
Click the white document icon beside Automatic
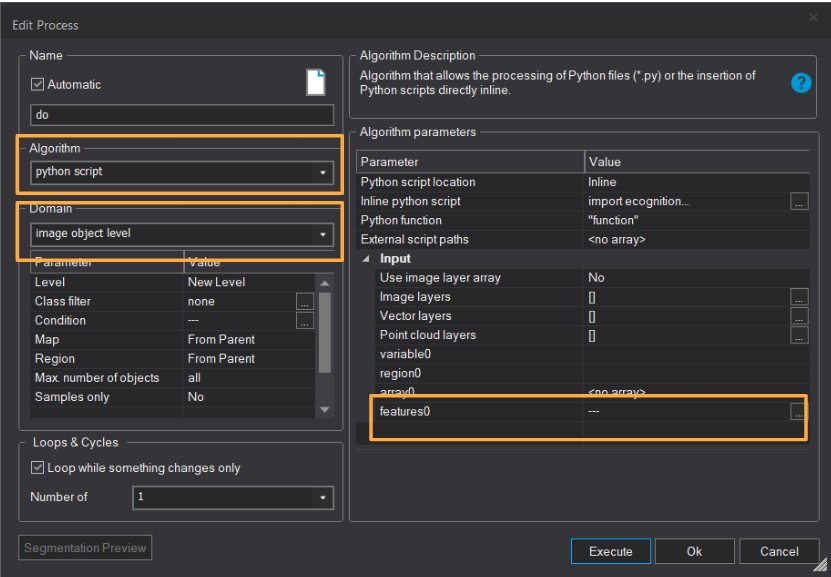click(315, 84)
